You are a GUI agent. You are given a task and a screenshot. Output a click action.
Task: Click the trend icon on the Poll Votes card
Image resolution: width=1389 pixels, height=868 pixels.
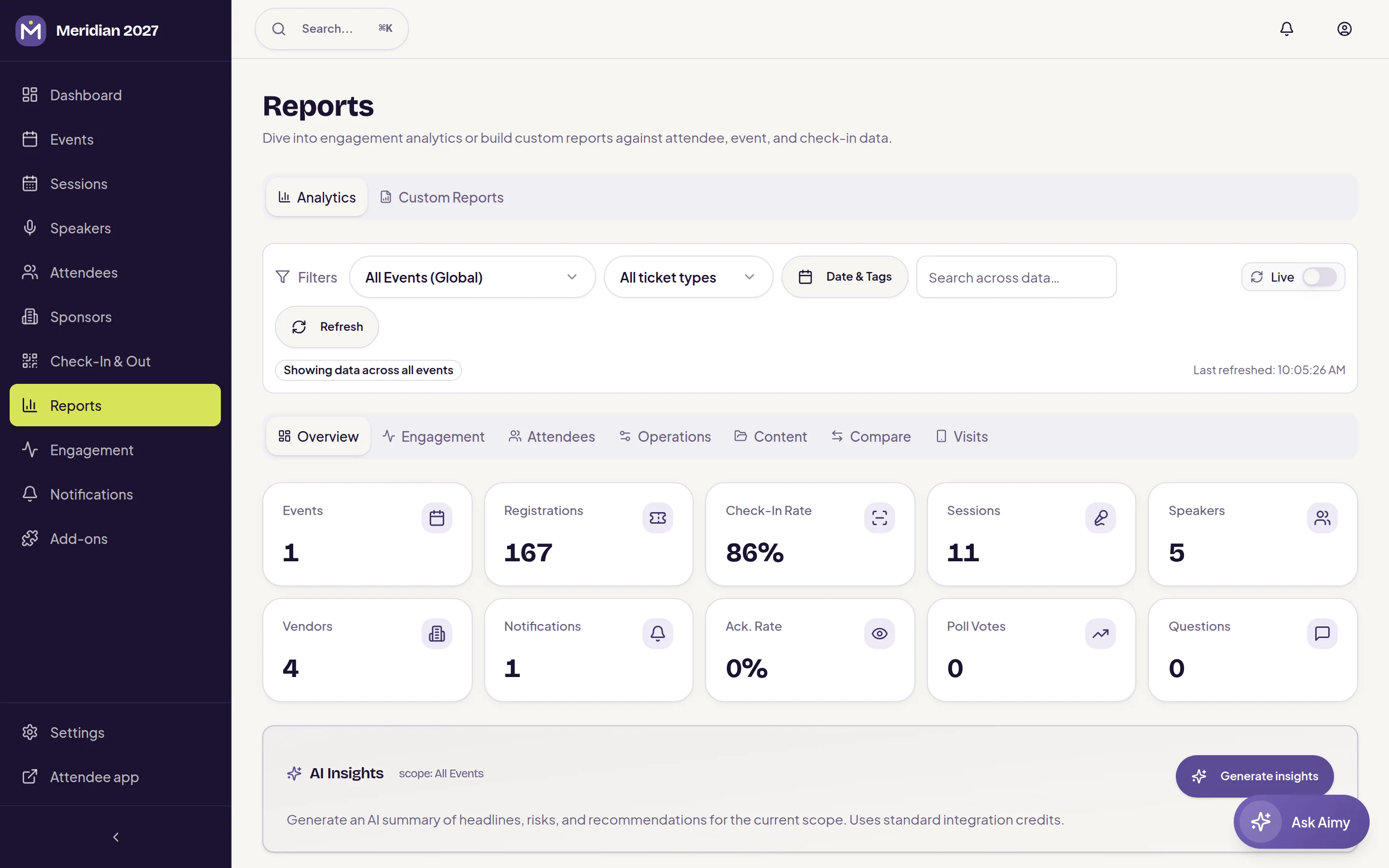[1100, 633]
